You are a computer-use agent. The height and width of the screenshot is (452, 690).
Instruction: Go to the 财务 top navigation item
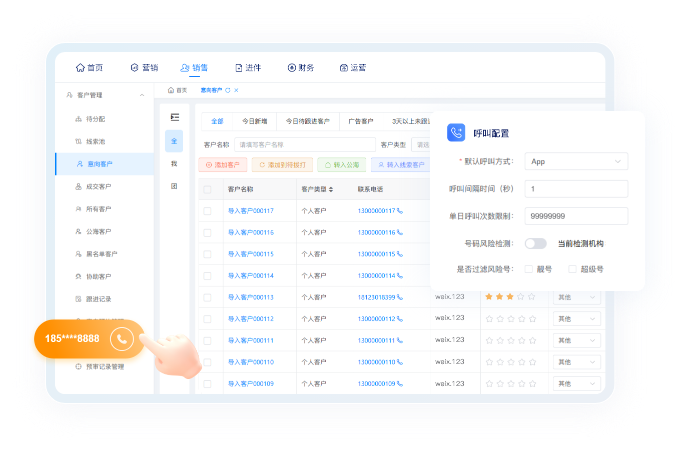[x=301, y=67]
